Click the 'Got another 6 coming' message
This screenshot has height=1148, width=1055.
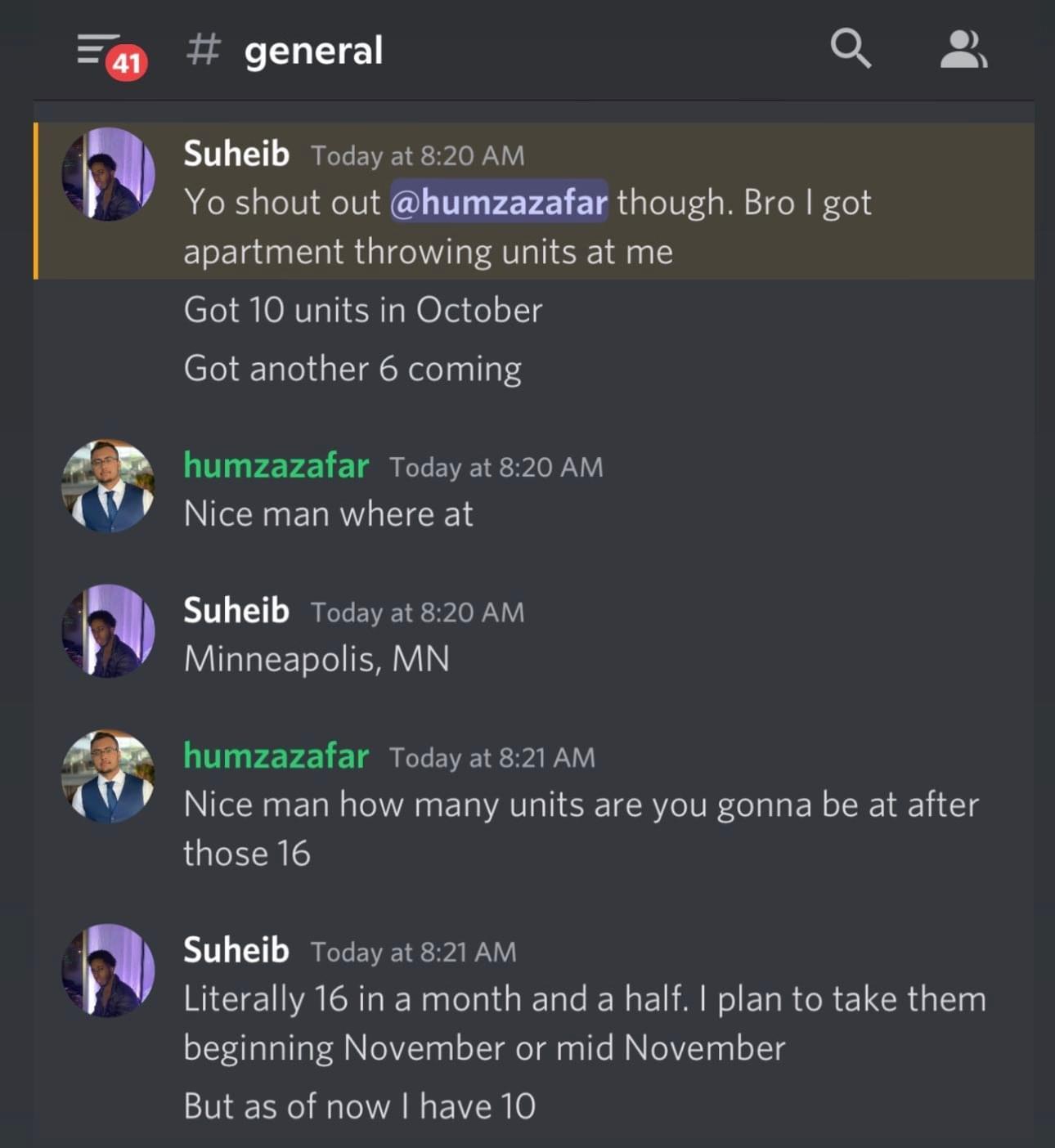click(352, 369)
